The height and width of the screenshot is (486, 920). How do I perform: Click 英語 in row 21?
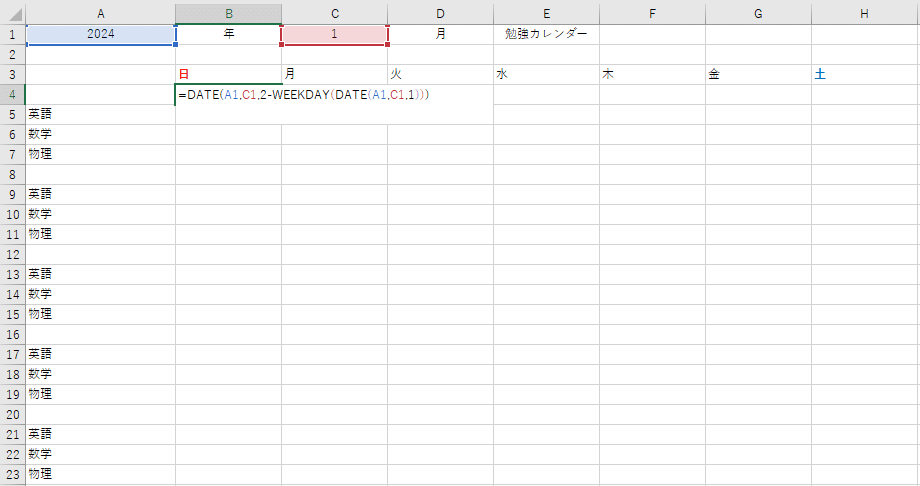pyautogui.click(x=100, y=434)
